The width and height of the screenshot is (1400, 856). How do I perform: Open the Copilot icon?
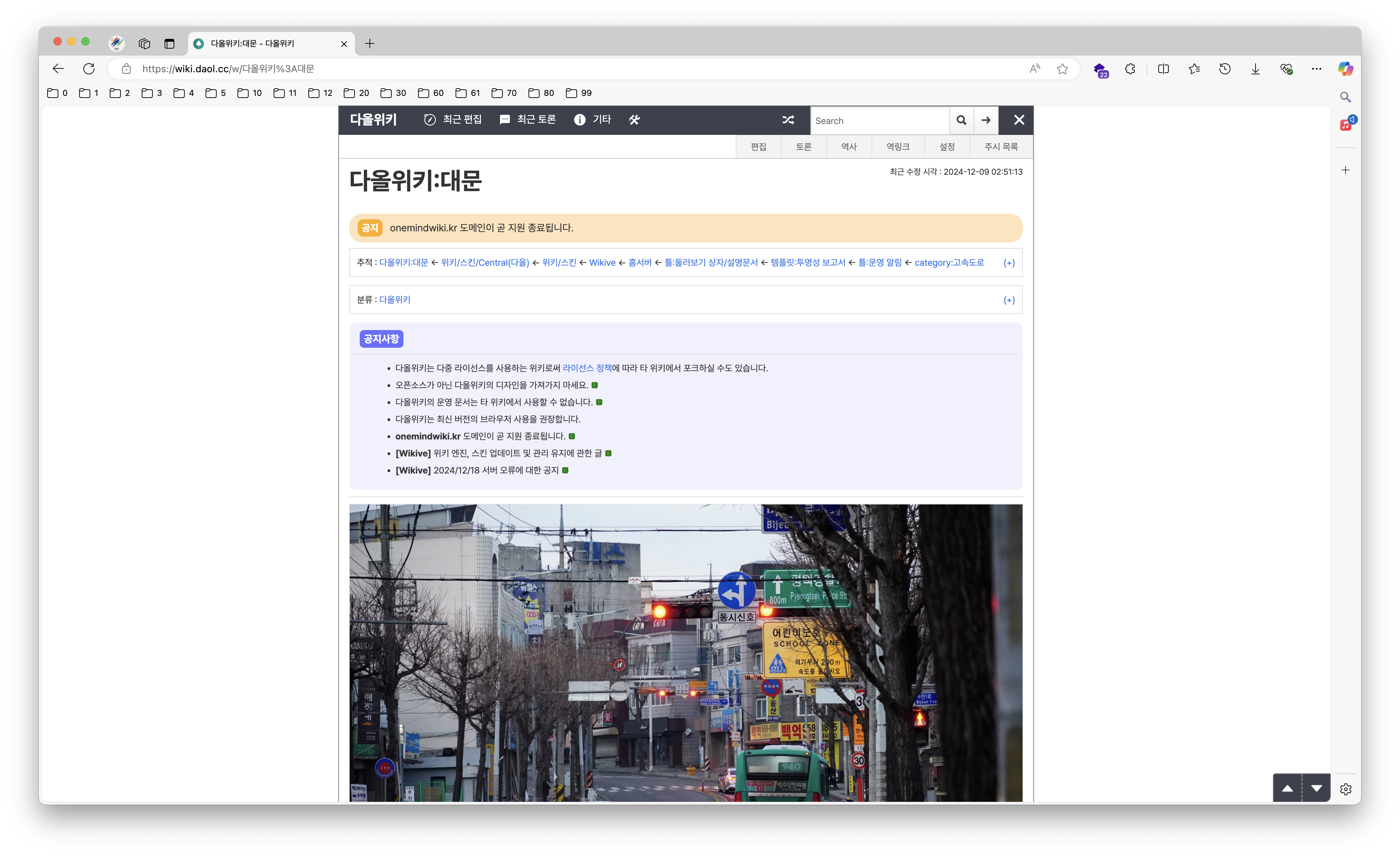pos(1345,69)
